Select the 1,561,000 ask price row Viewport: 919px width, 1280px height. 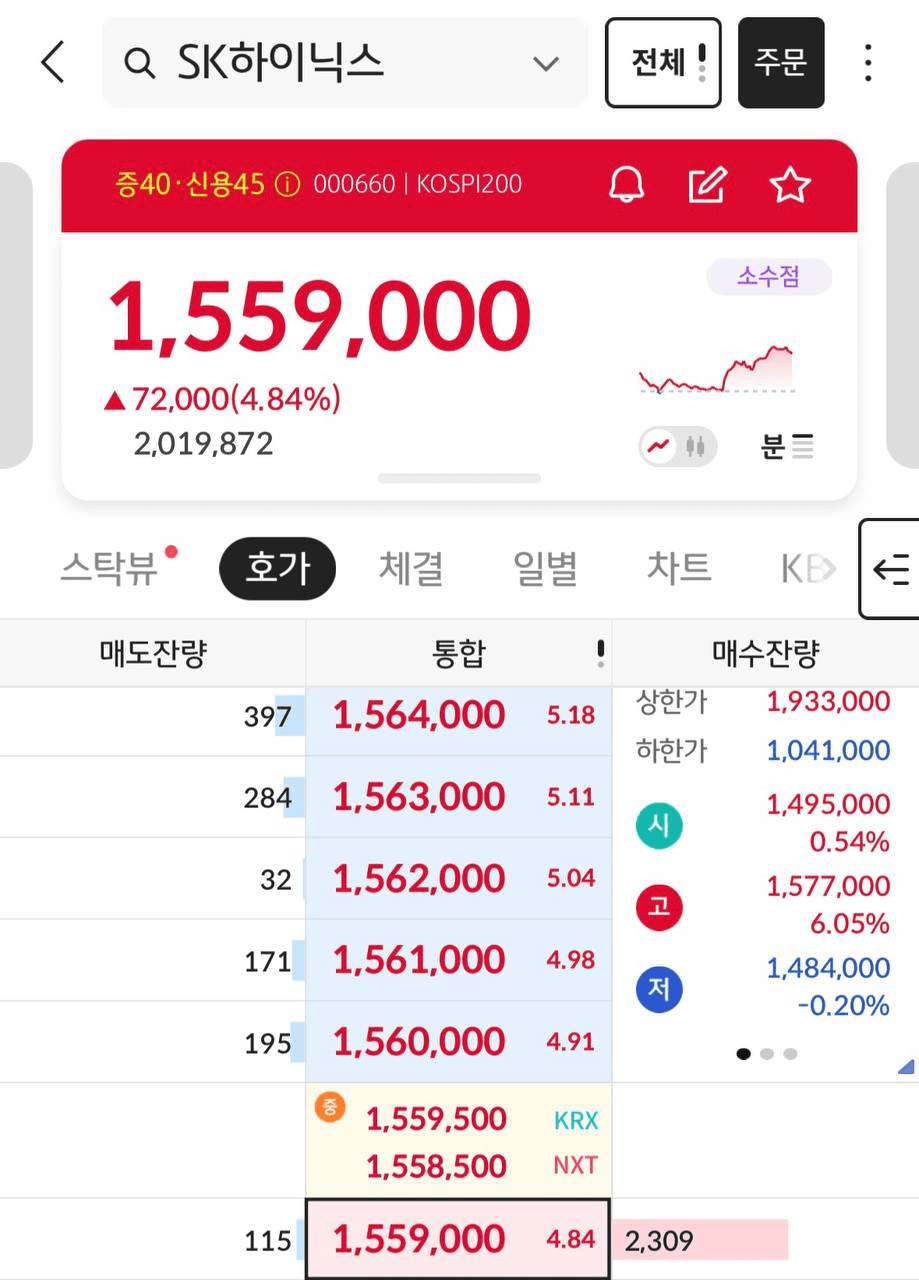click(459, 961)
